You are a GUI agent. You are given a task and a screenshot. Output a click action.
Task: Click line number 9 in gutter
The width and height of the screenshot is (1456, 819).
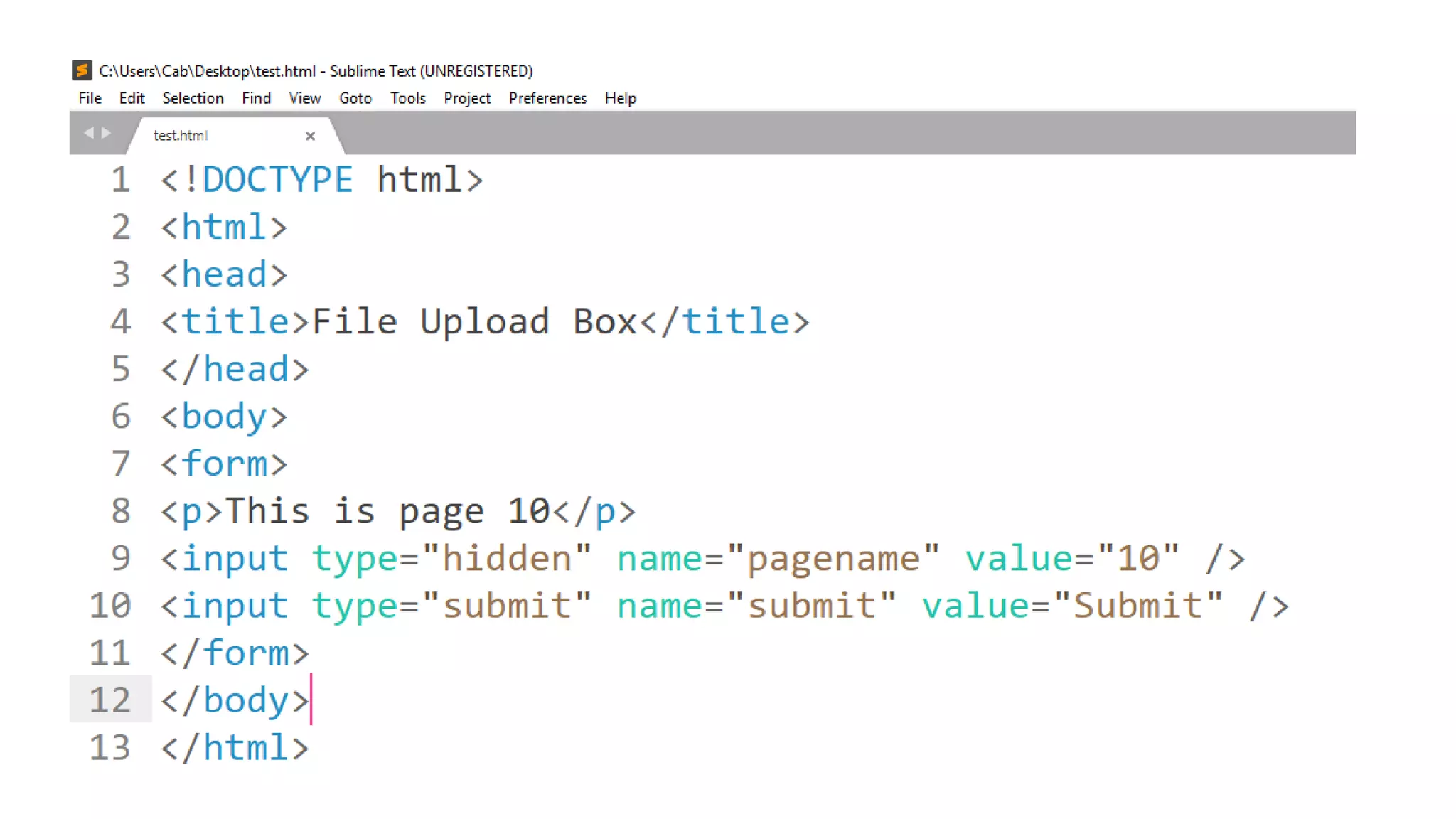121,558
